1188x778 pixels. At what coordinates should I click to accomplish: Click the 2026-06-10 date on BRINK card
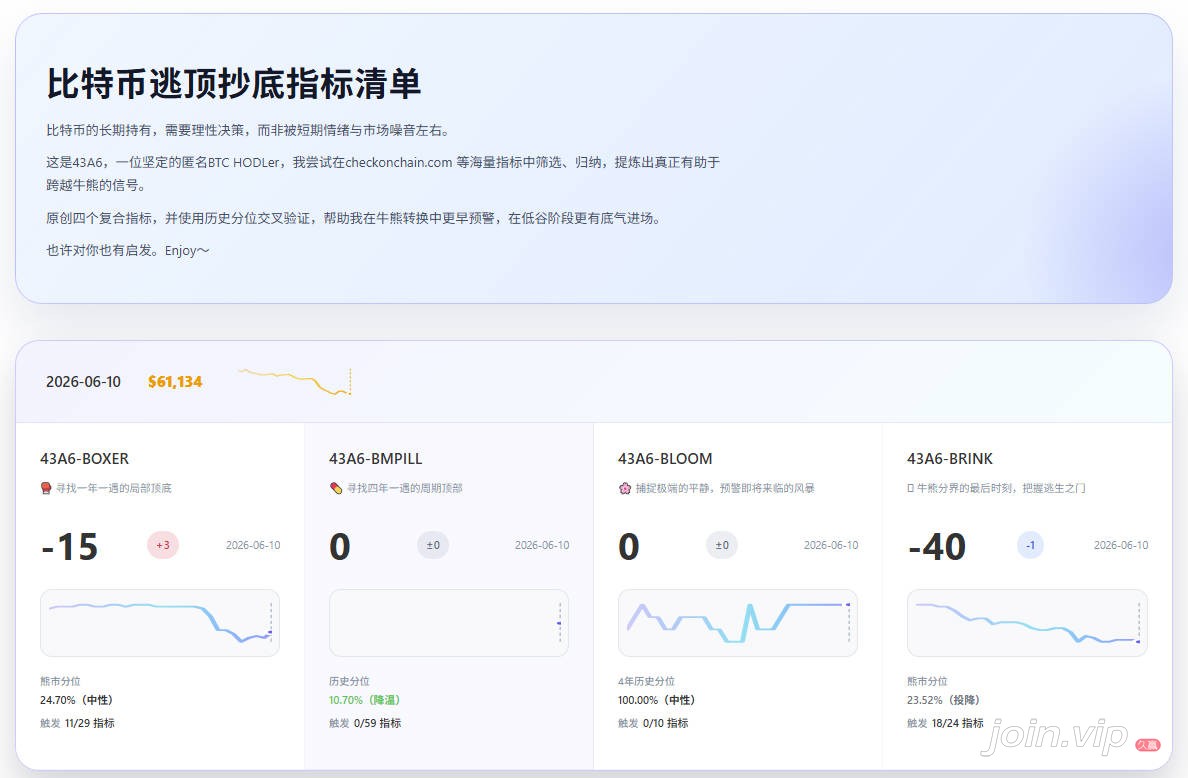click(1121, 545)
